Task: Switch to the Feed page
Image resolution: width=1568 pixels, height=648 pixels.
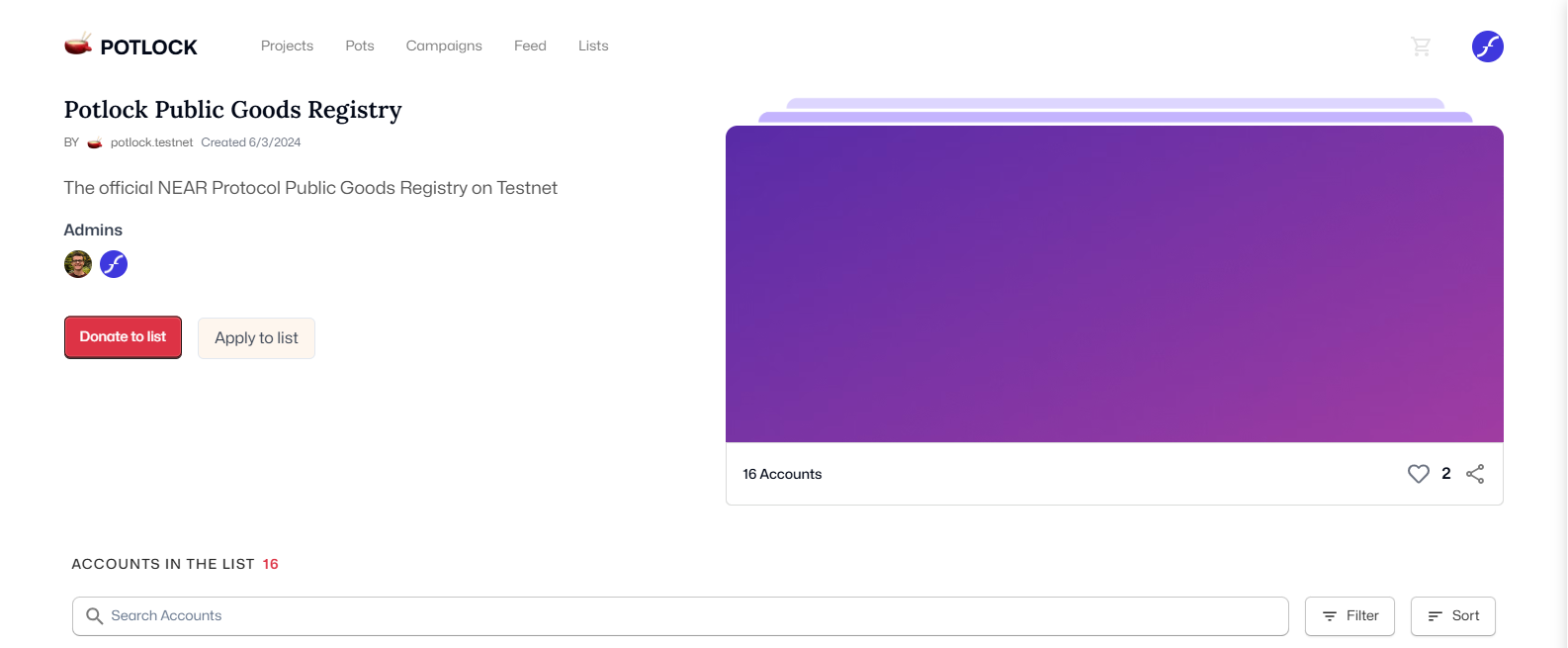Action: [x=530, y=46]
